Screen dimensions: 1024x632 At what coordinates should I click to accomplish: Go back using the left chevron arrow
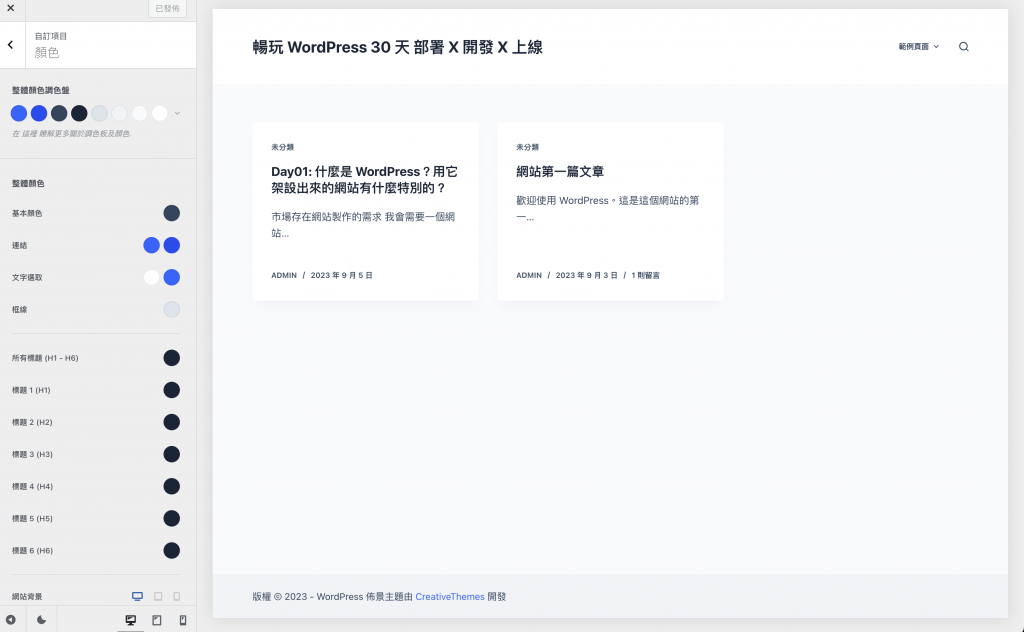10,44
